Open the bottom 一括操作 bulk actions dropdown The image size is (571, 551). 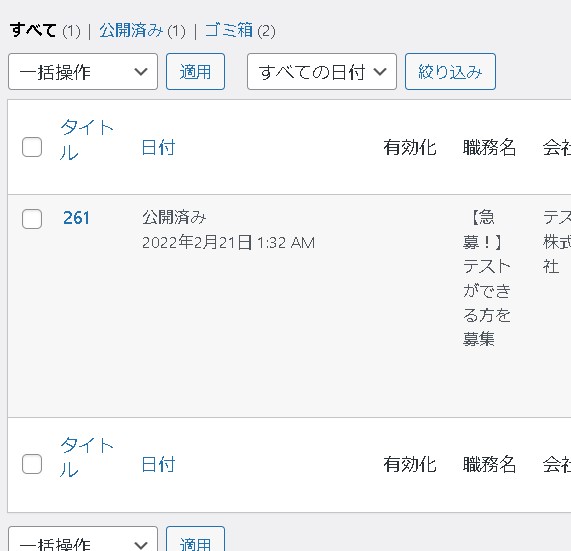(83, 539)
